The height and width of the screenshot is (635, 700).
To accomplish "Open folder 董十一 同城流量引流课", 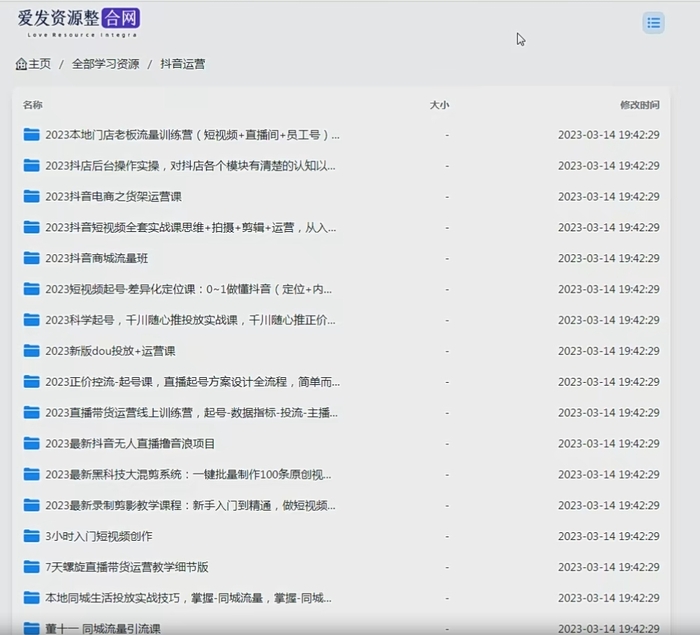I will pos(103,629).
